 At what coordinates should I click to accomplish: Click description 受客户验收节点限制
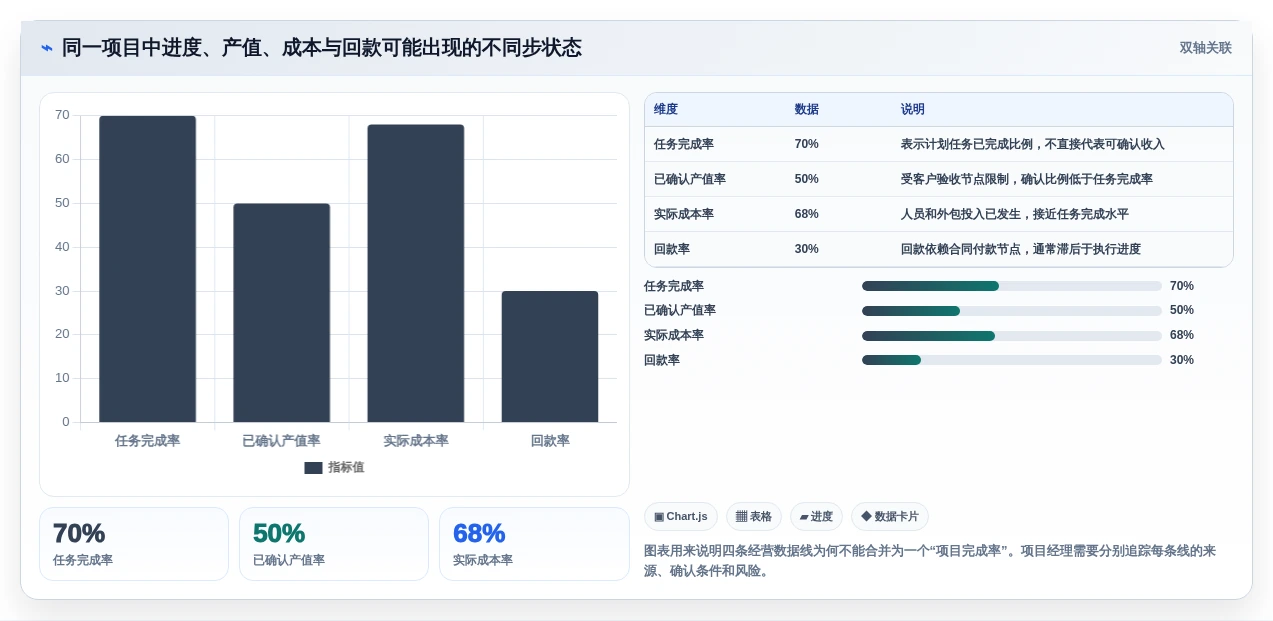tap(1026, 179)
